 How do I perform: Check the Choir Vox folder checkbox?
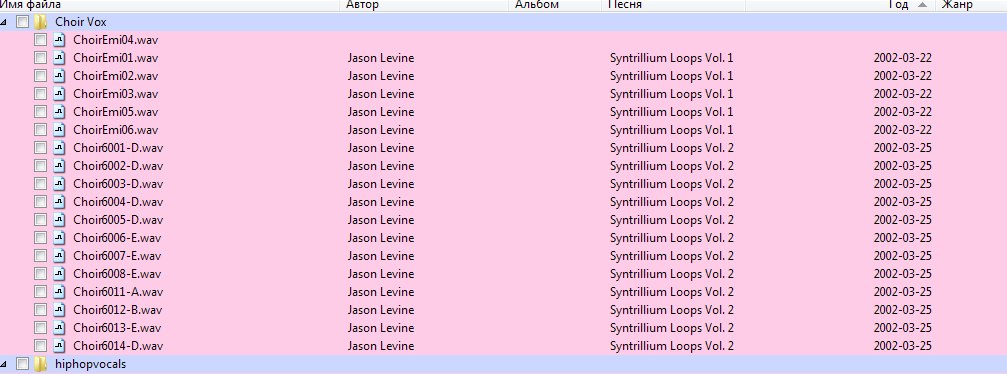coord(22,22)
